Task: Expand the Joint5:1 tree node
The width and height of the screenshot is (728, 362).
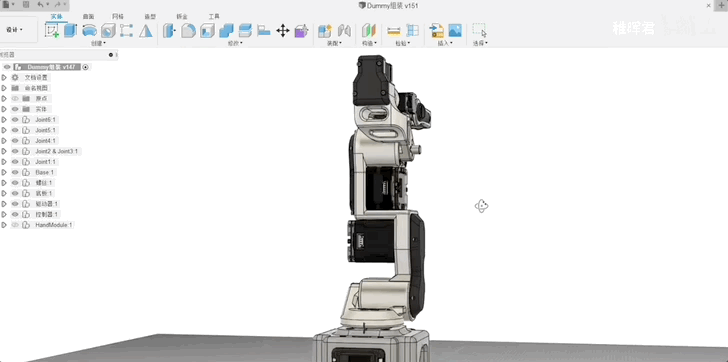Action: pyautogui.click(x=4, y=130)
